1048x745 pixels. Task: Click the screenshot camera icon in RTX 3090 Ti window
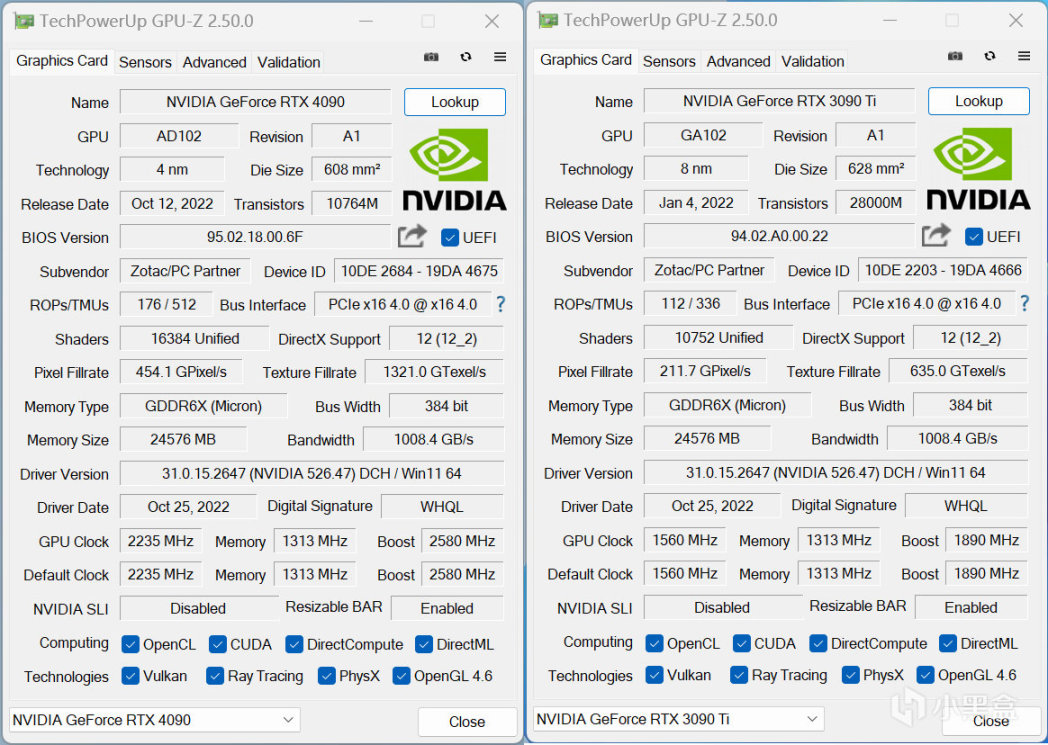tap(955, 55)
